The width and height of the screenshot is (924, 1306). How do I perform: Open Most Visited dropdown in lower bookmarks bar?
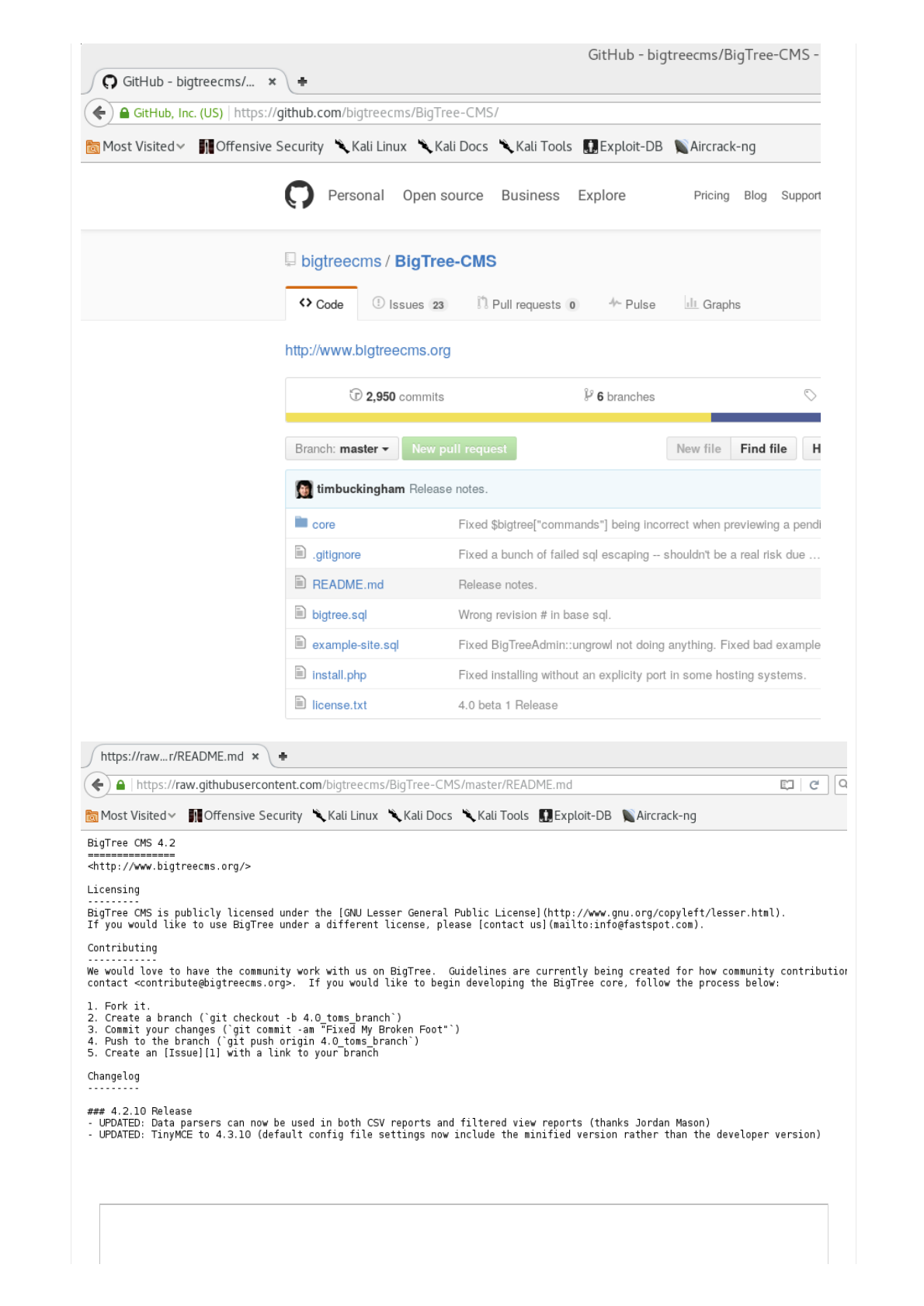[130, 815]
